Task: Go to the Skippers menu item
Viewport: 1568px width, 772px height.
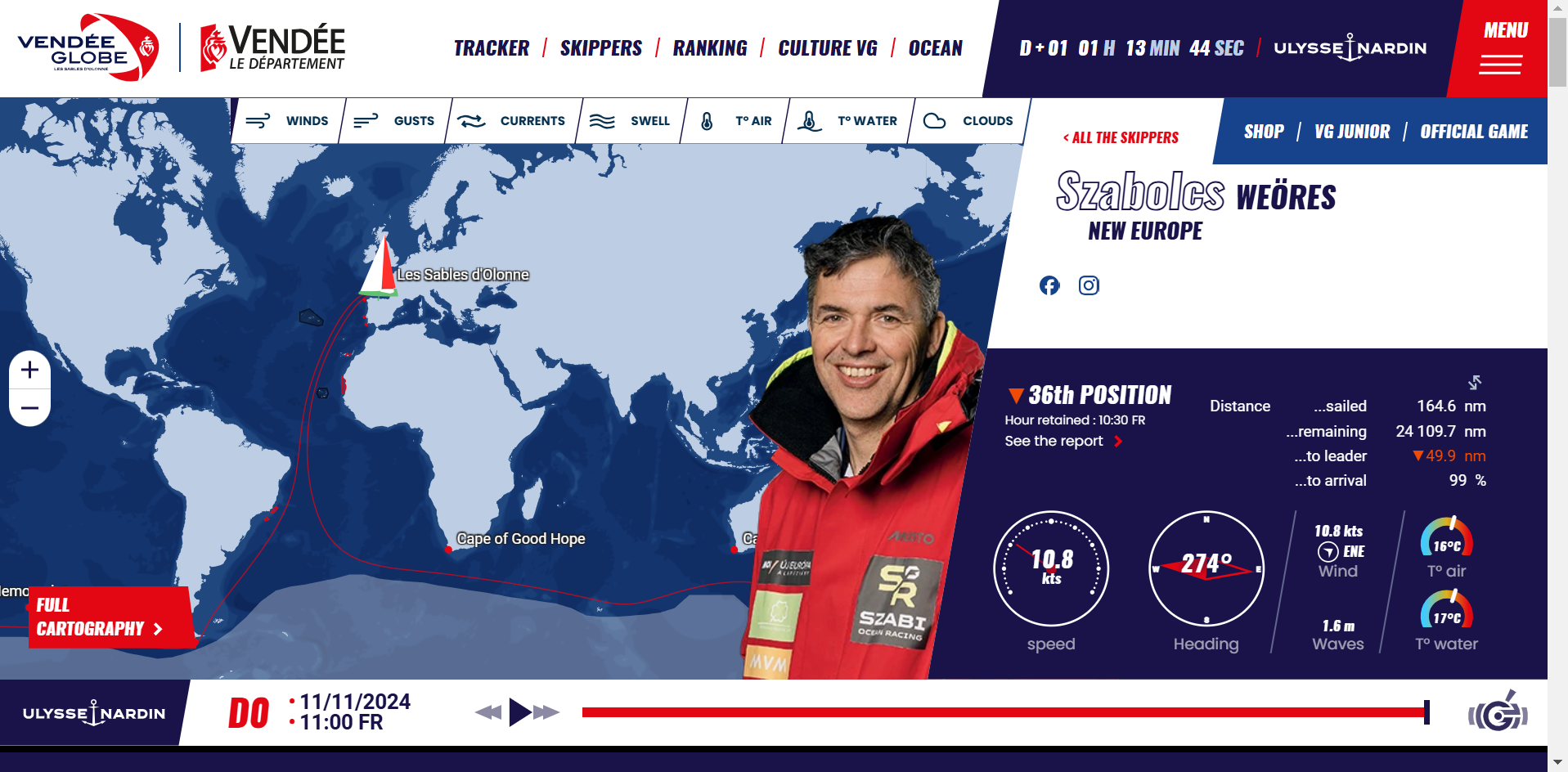Action: pyautogui.click(x=601, y=48)
